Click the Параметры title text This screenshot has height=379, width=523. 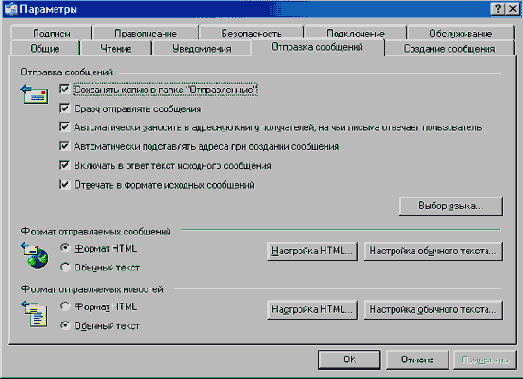click(x=48, y=9)
